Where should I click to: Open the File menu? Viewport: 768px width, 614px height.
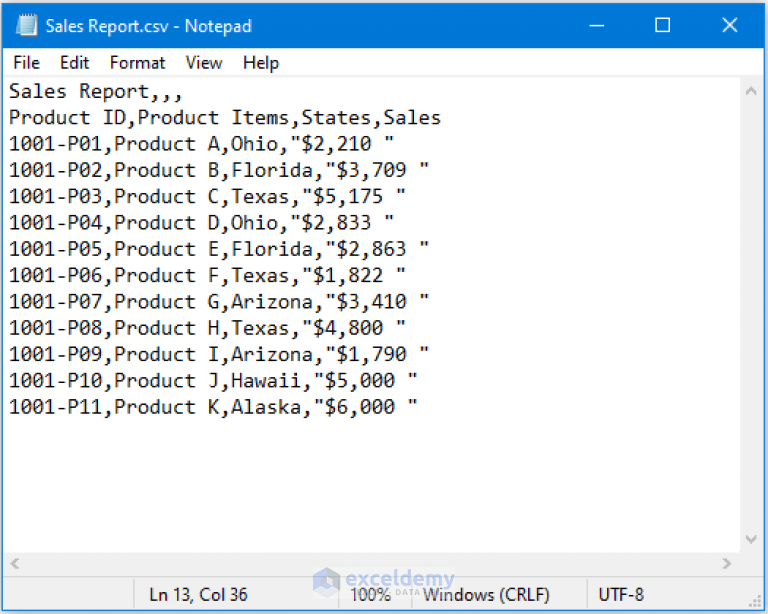tap(26, 63)
